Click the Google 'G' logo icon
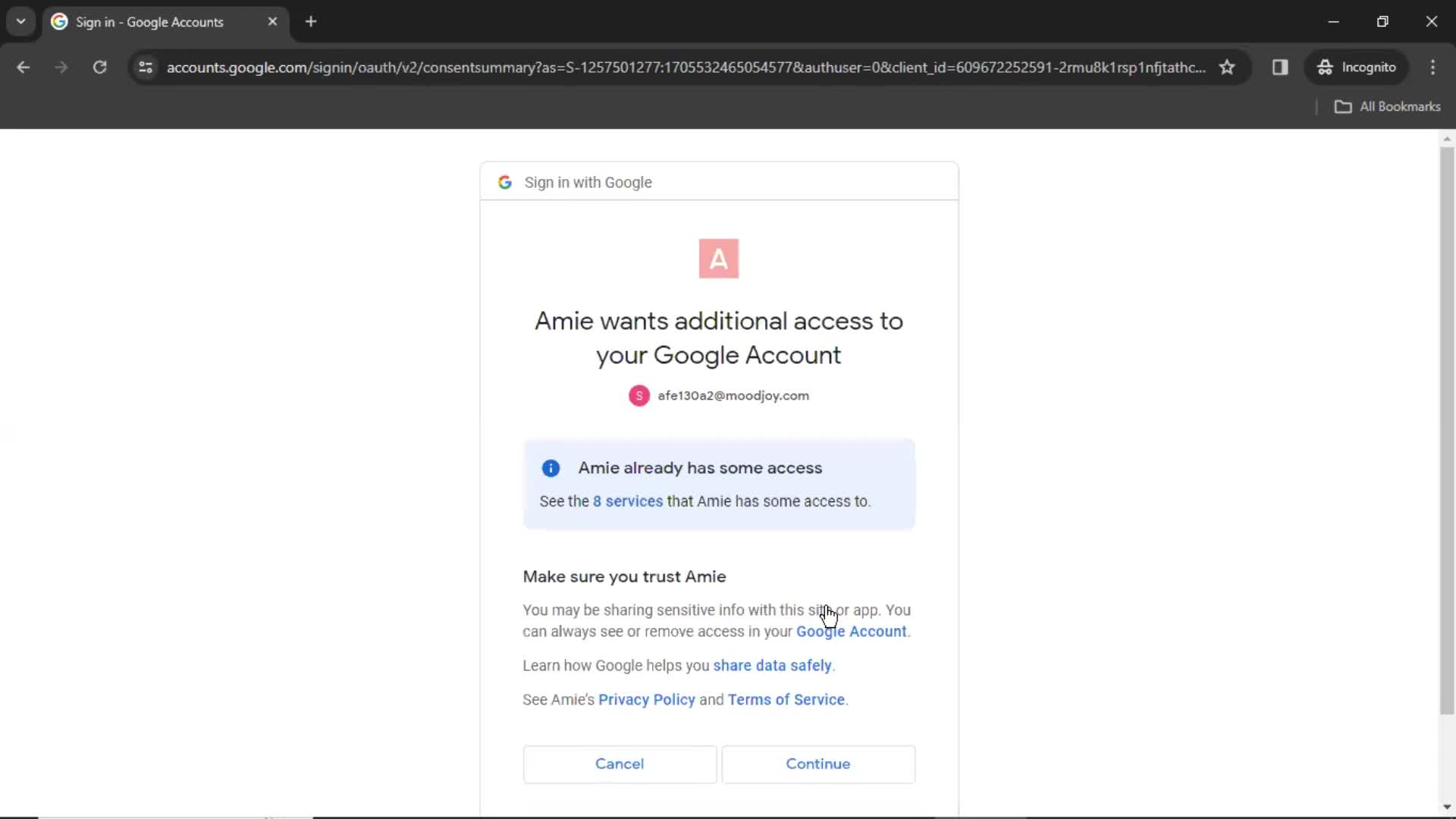The height and width of the screenshot is (819, 1456). tap(504, 182)
